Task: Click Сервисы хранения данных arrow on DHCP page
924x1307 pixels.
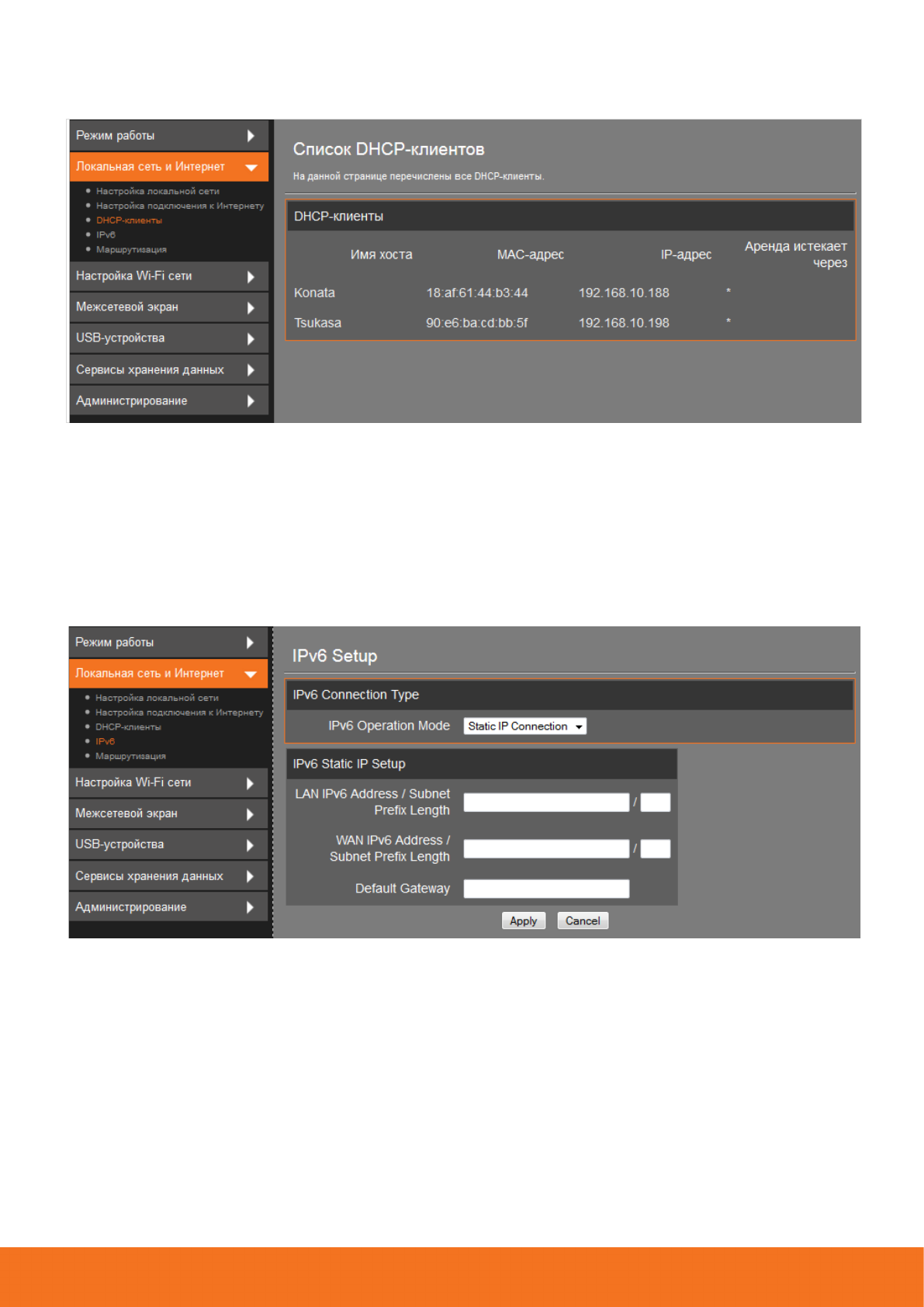Action: click(x=251, y=370)
